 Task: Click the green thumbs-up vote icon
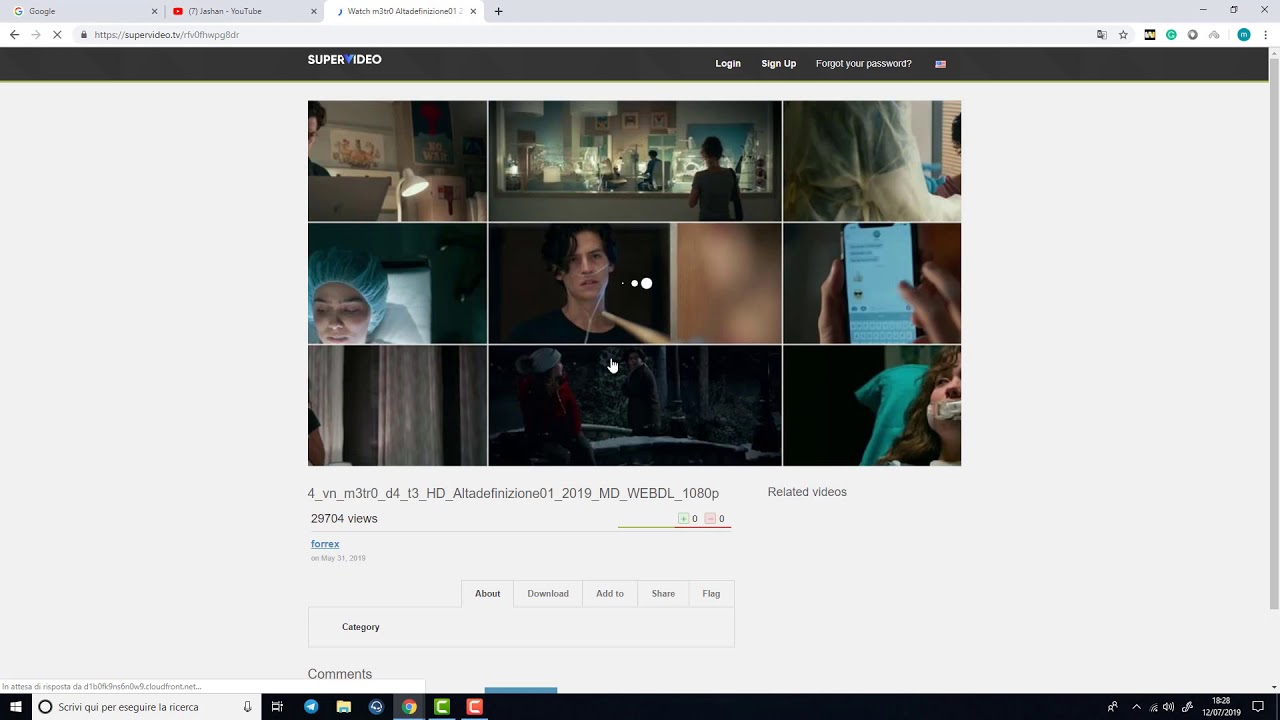[x=684, y=519]
